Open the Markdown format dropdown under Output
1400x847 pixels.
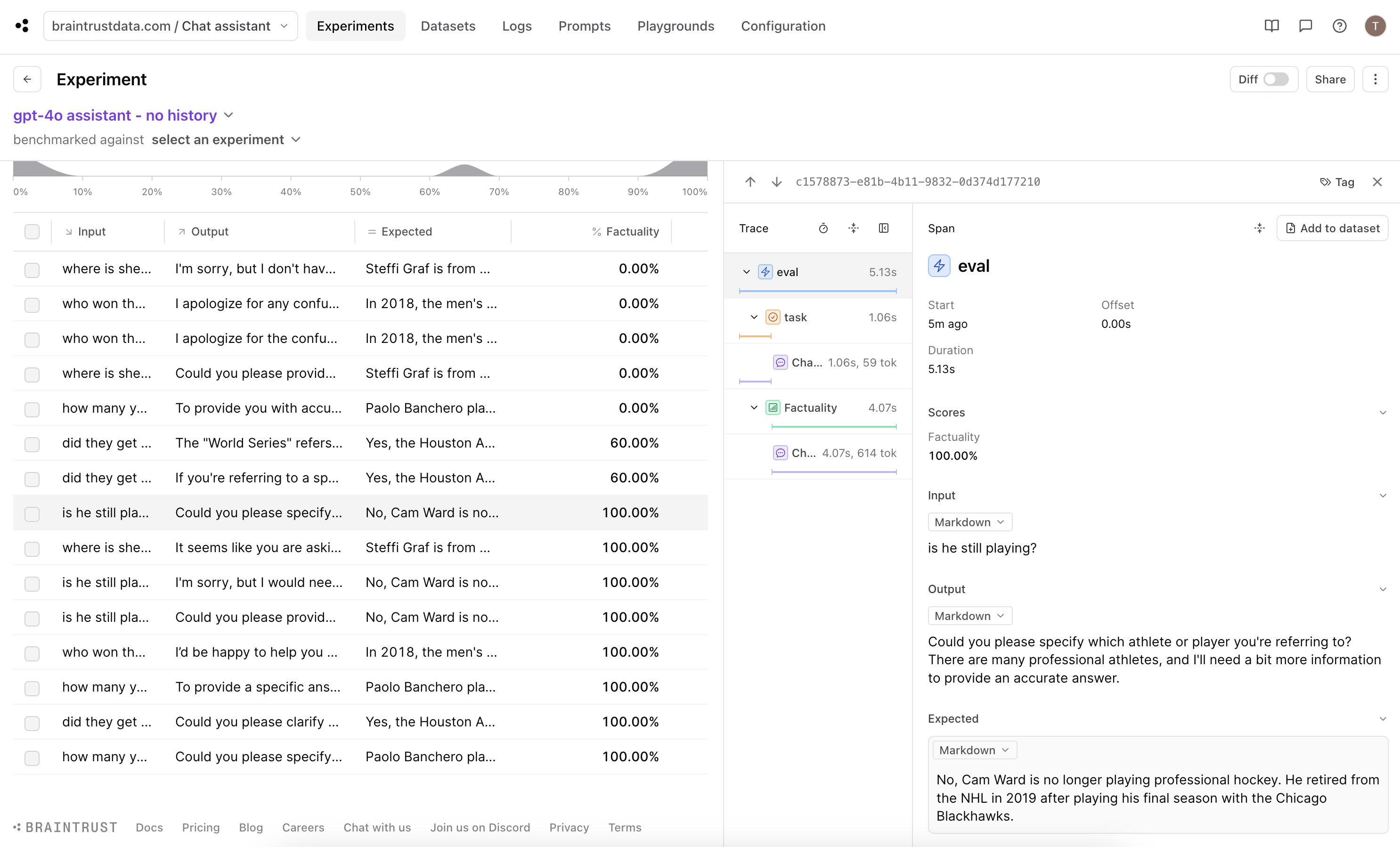pos(969,616)
